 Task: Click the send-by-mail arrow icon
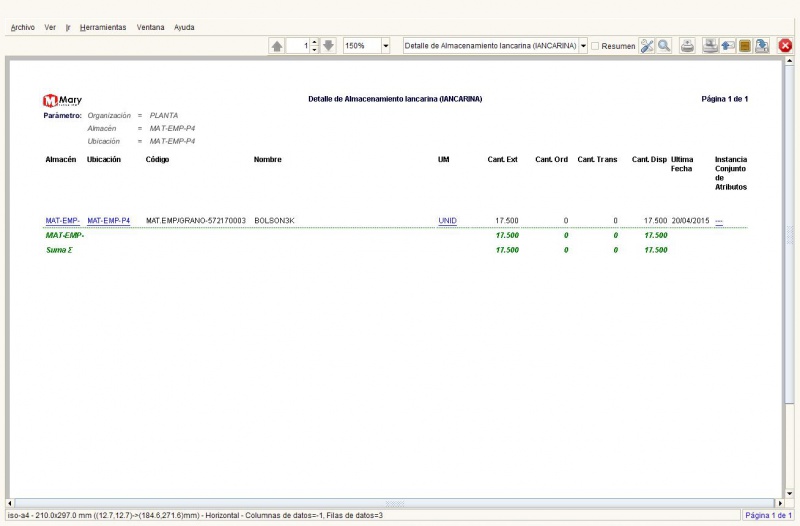point(727,46)
